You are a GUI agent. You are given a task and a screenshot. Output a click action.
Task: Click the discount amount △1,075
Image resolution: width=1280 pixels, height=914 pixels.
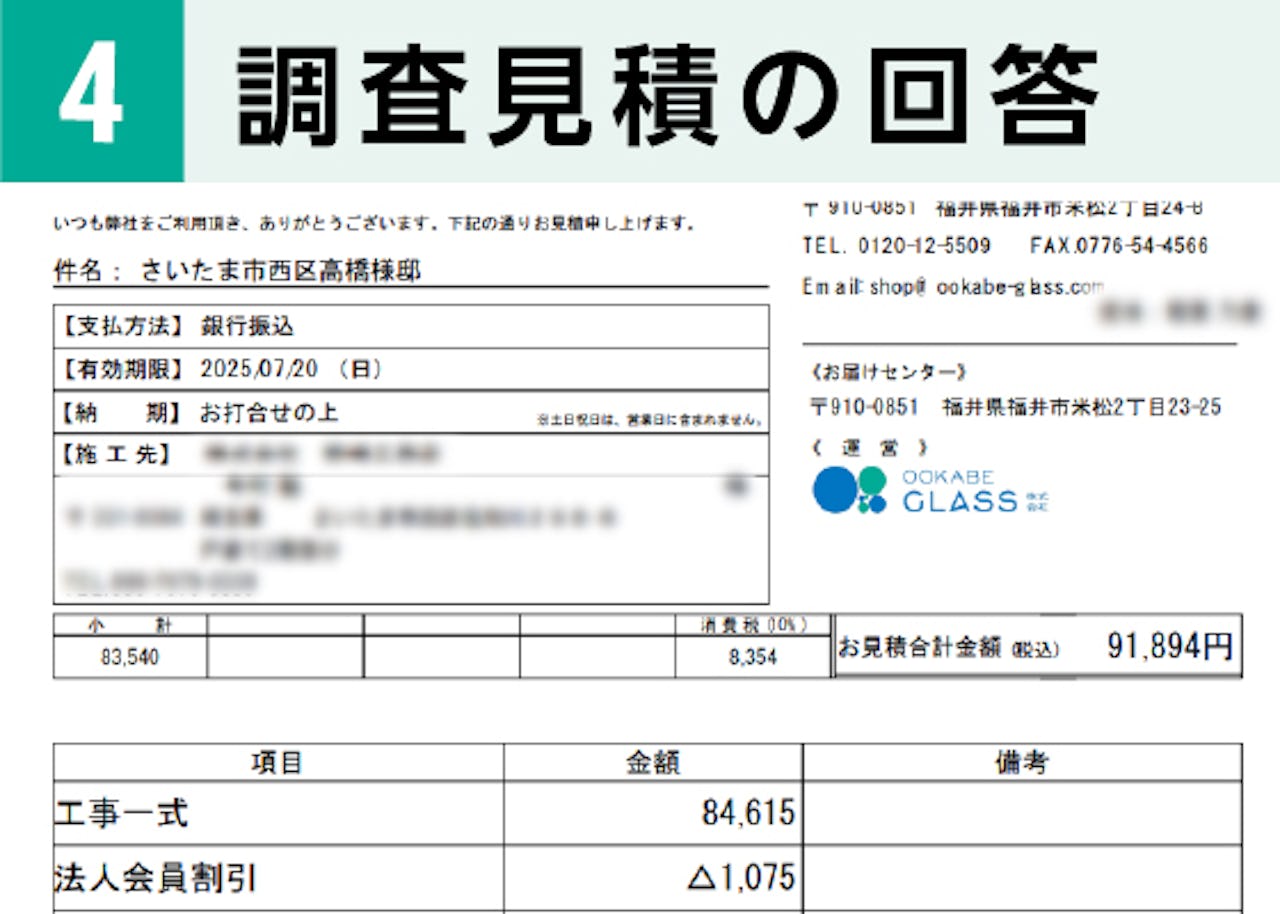pos(740,878)
